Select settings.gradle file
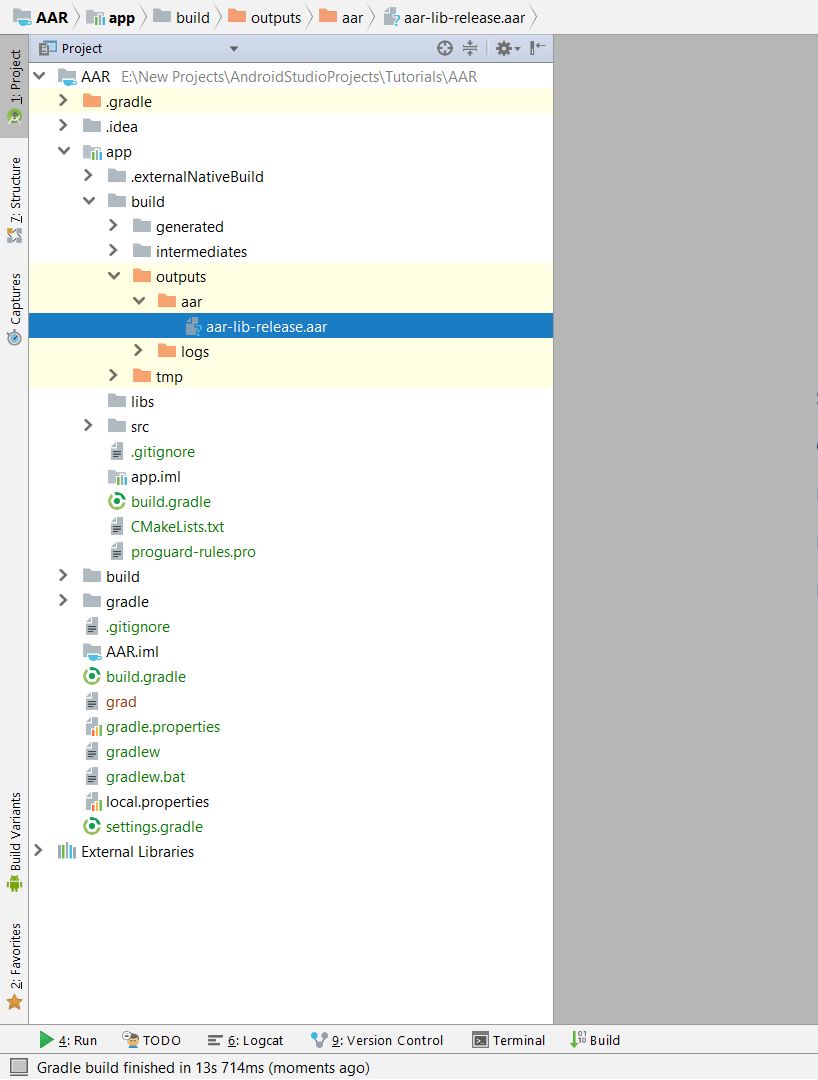The height and width of the screenshot is (1080, 818). 291,827
